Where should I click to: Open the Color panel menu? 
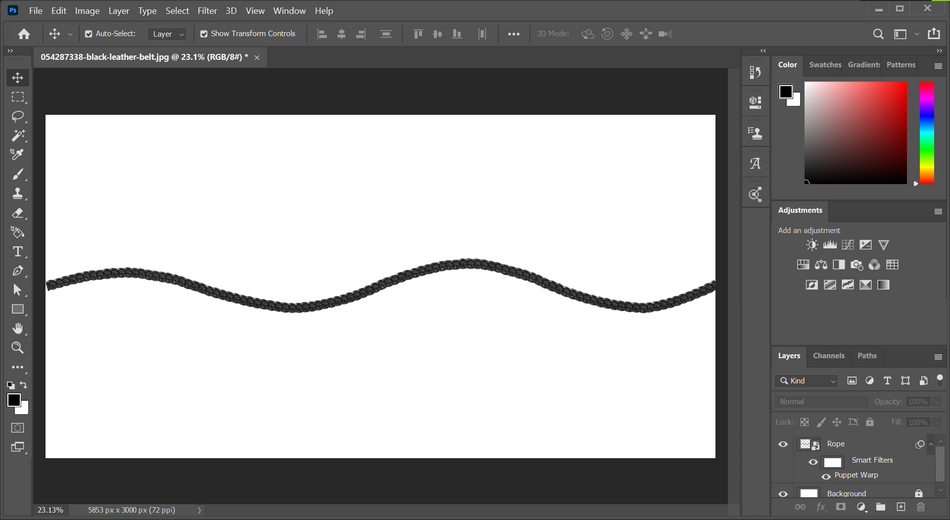click(938, 65)
